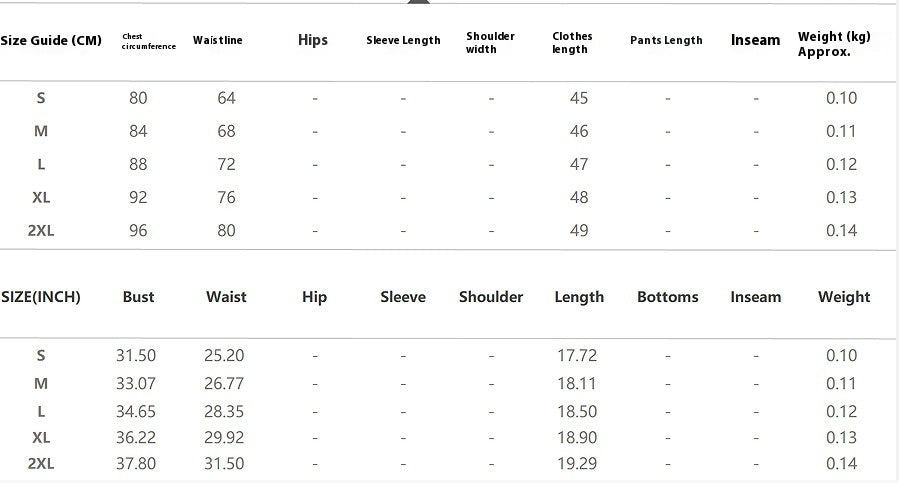
Task: Click waistline value 72 for size L
Action: pyautogui.click(x=226, y=165)
